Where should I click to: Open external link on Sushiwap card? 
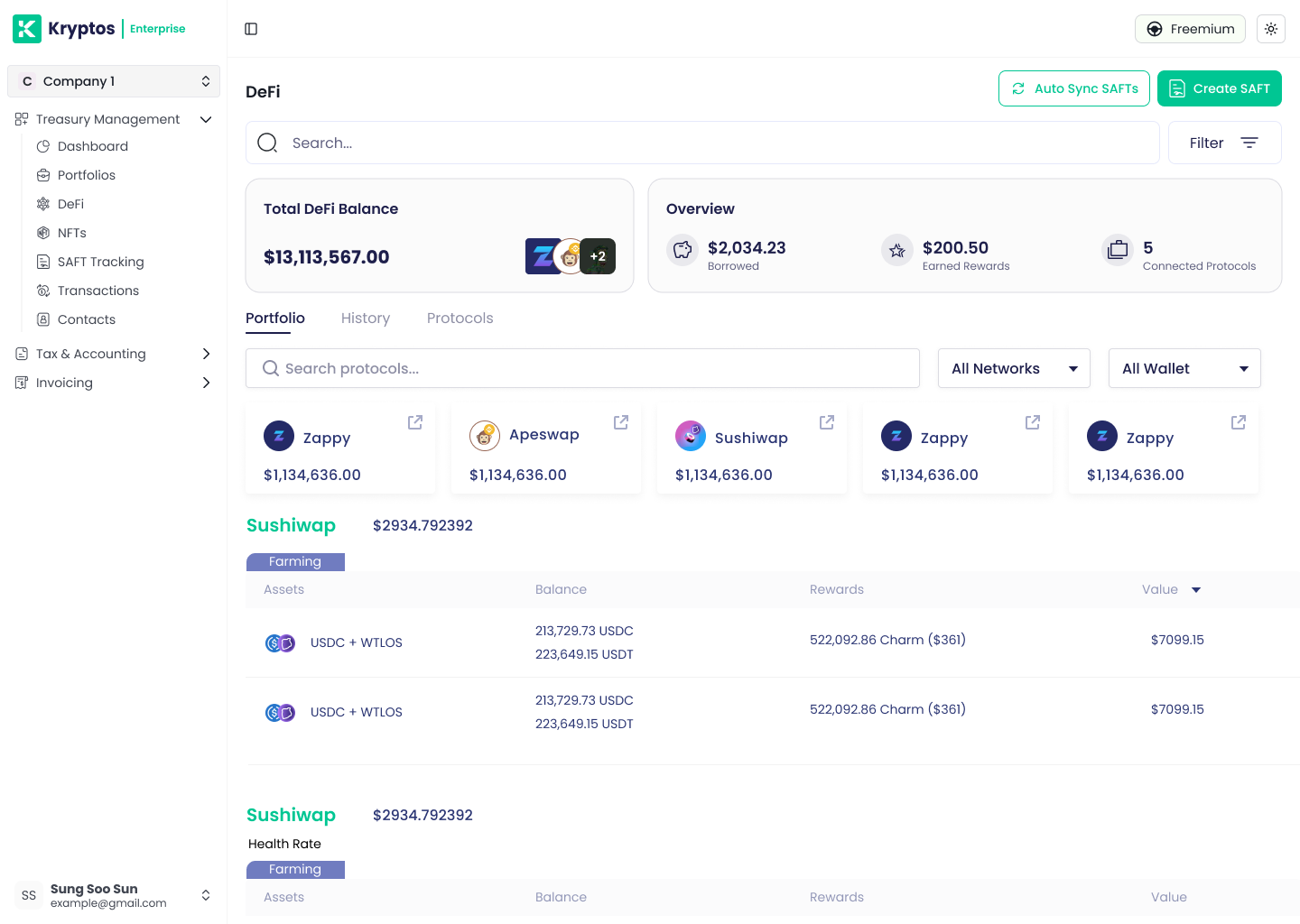[x=827, y=422]
